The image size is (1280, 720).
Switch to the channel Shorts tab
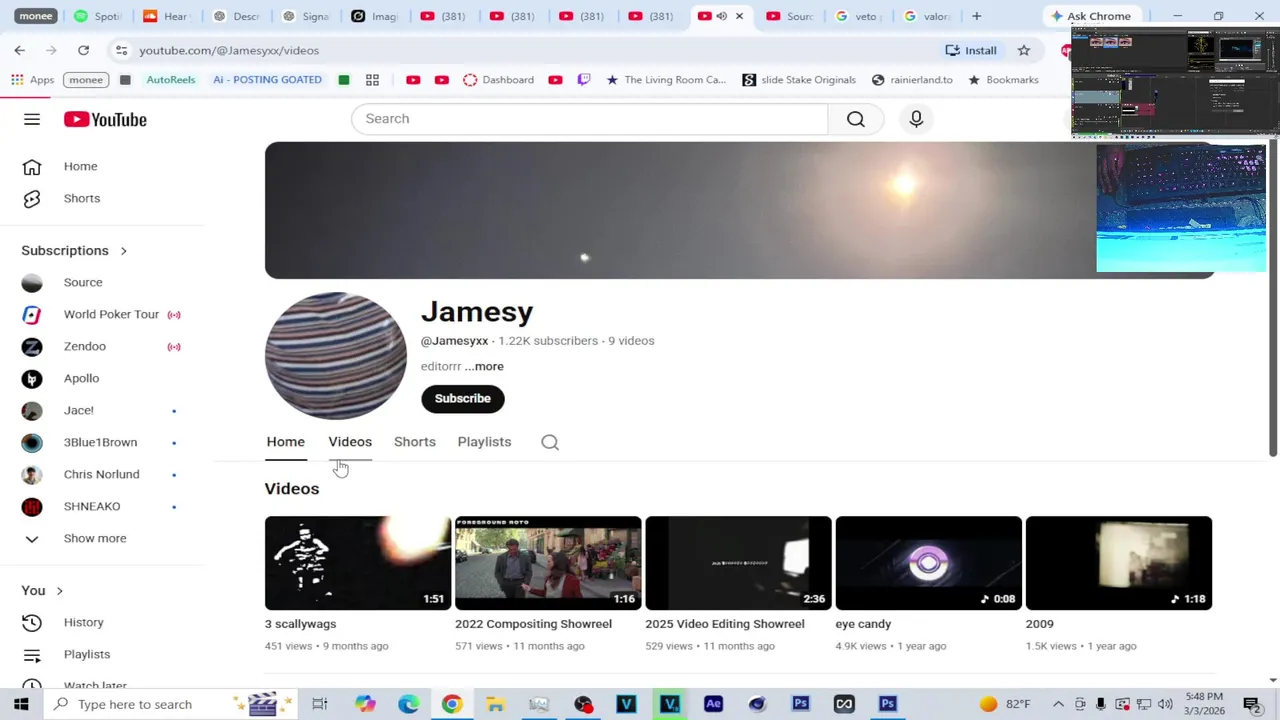tap(415, 442)
